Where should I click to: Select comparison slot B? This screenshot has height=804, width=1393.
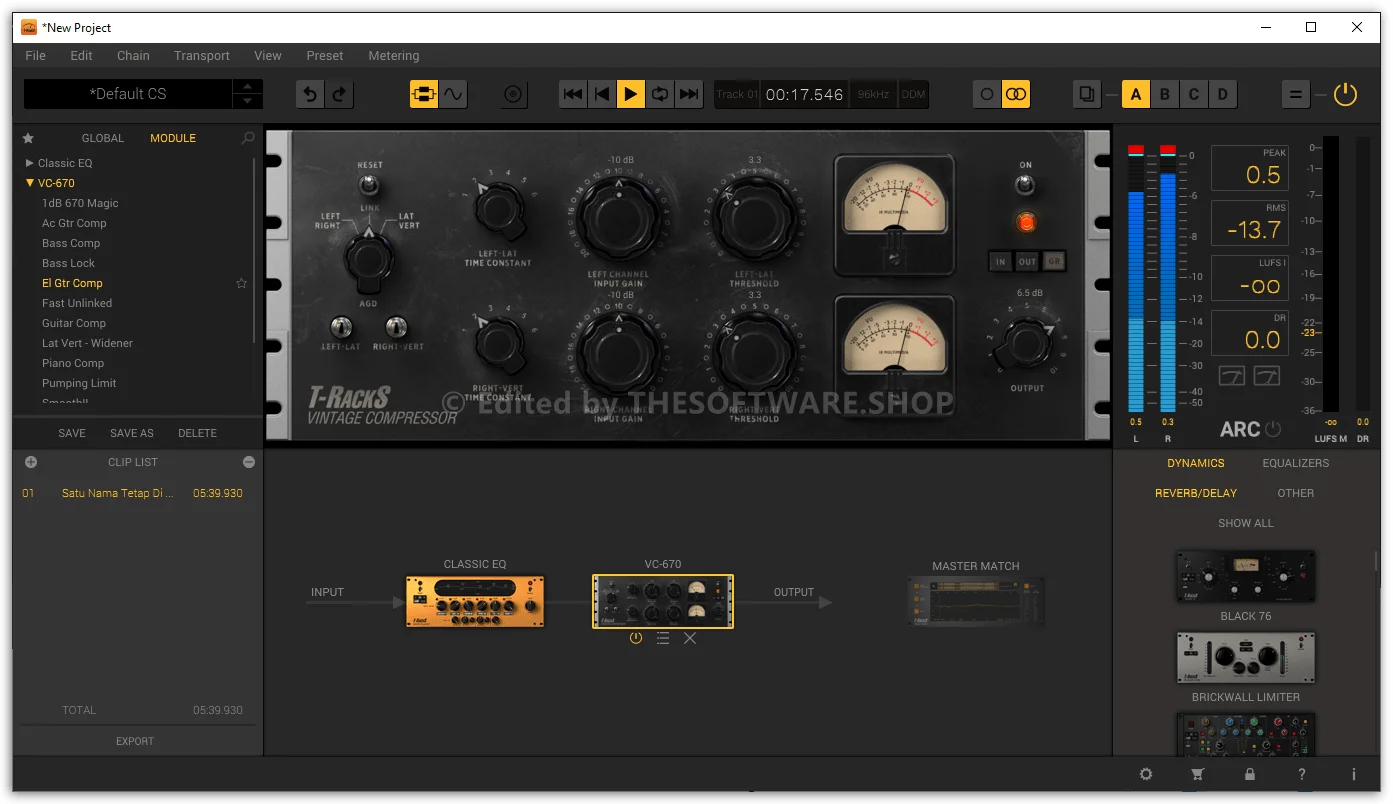pos(1164,94)
